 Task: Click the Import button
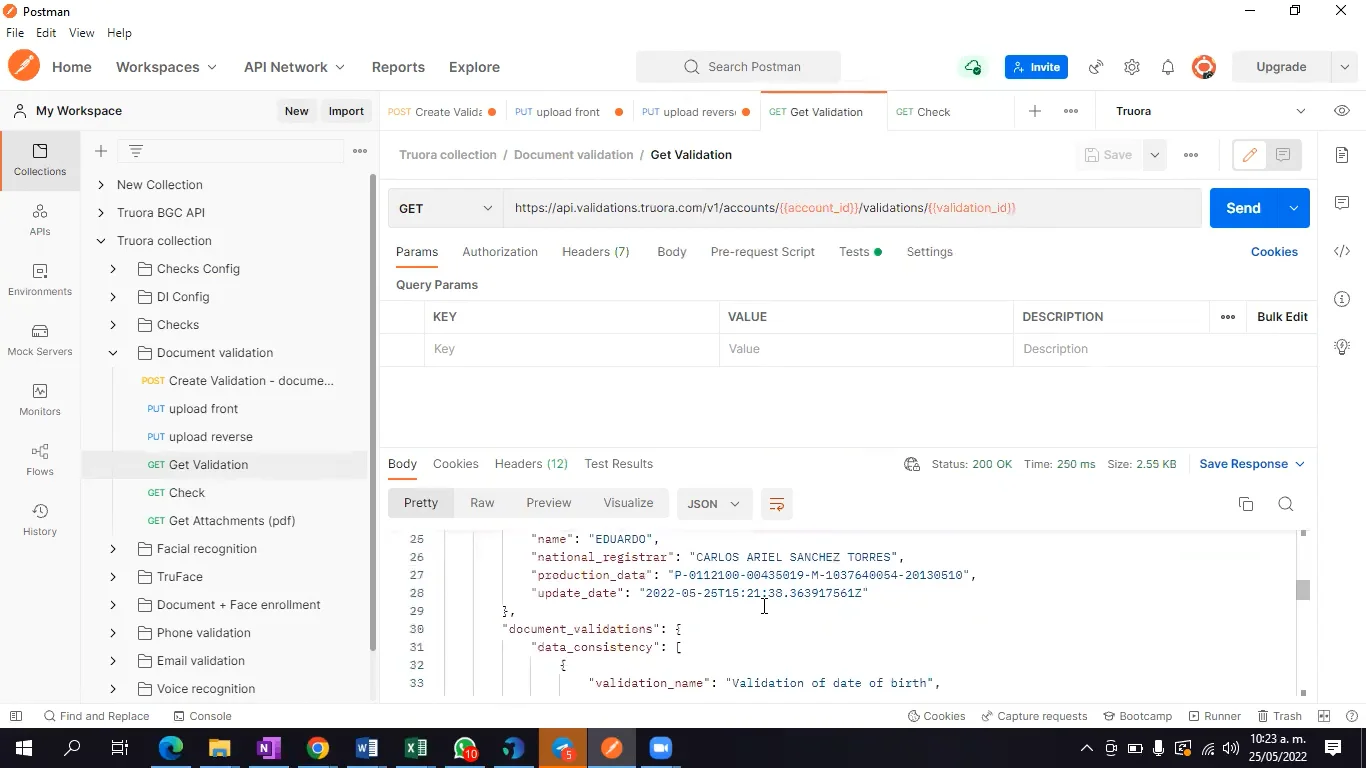(346, 111)
